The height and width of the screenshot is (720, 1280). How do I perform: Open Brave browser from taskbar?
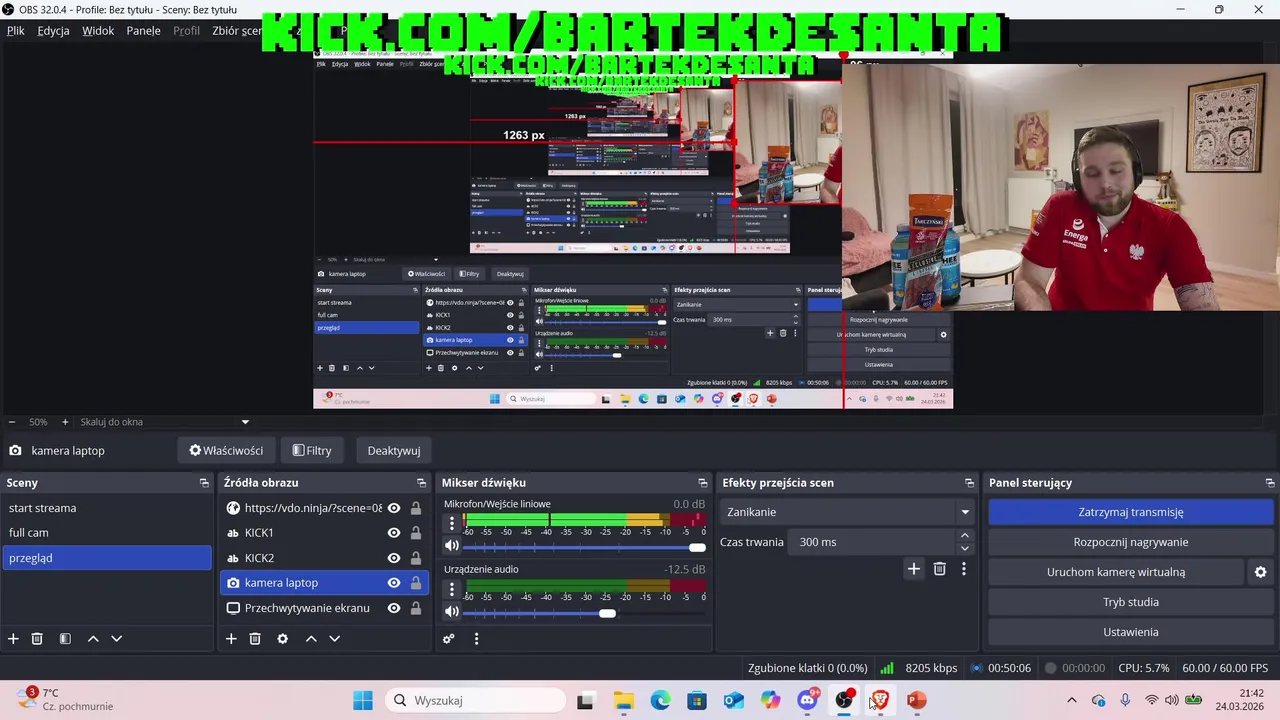click(x=880, y=700)
